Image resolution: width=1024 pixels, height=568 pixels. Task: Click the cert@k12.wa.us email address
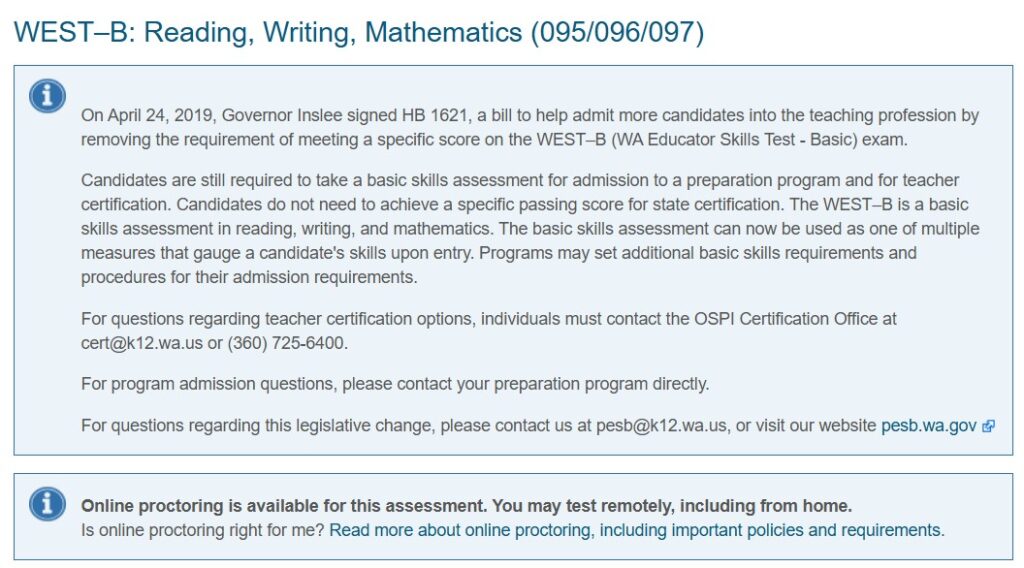pos(142,343)
